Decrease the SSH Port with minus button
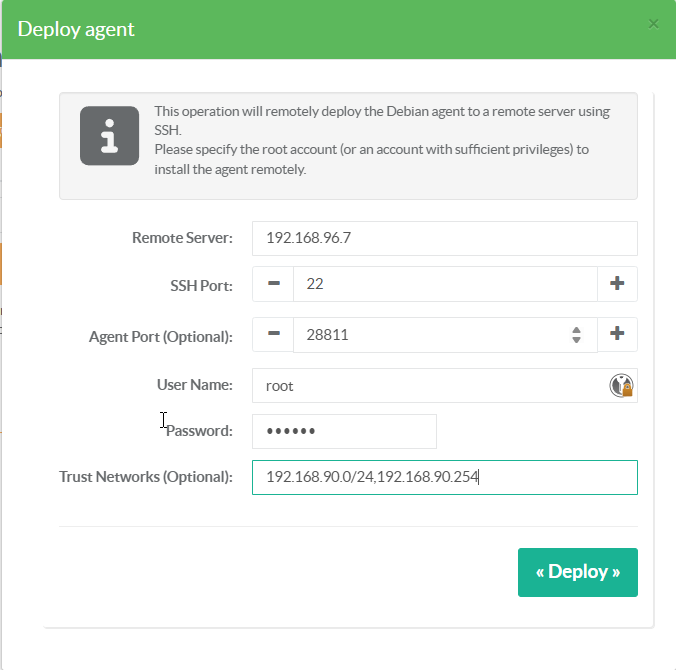The height and width of the screenshot is (670, 676). tap(273, 284)
